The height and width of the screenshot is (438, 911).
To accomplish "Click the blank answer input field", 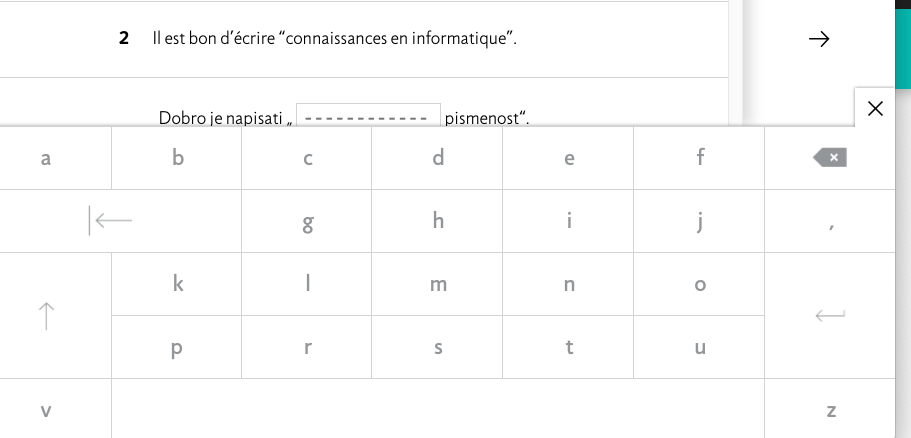I will [367, 116].
